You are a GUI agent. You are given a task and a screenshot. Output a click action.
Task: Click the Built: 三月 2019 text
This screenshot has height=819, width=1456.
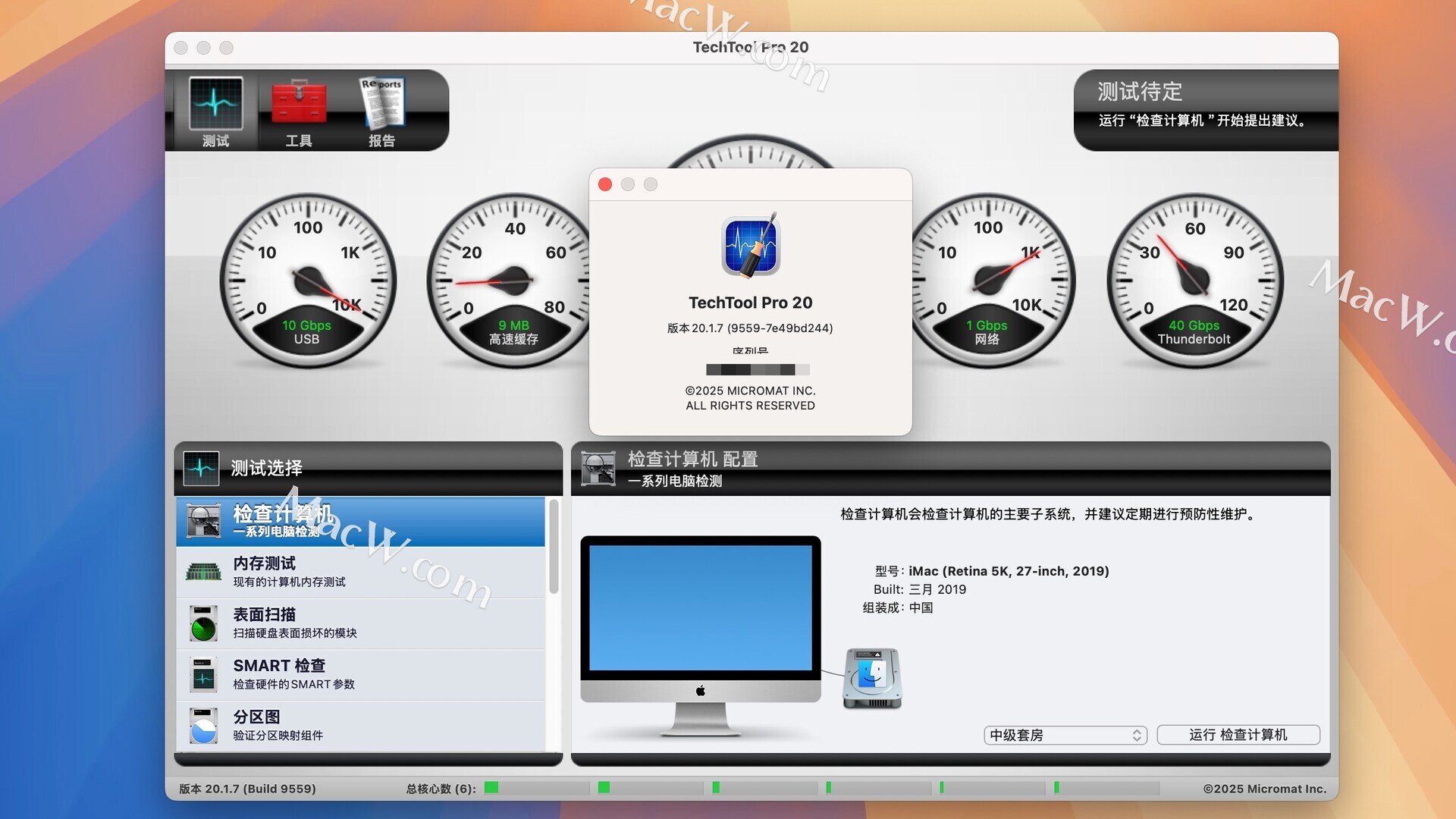(x=920, y=589)
